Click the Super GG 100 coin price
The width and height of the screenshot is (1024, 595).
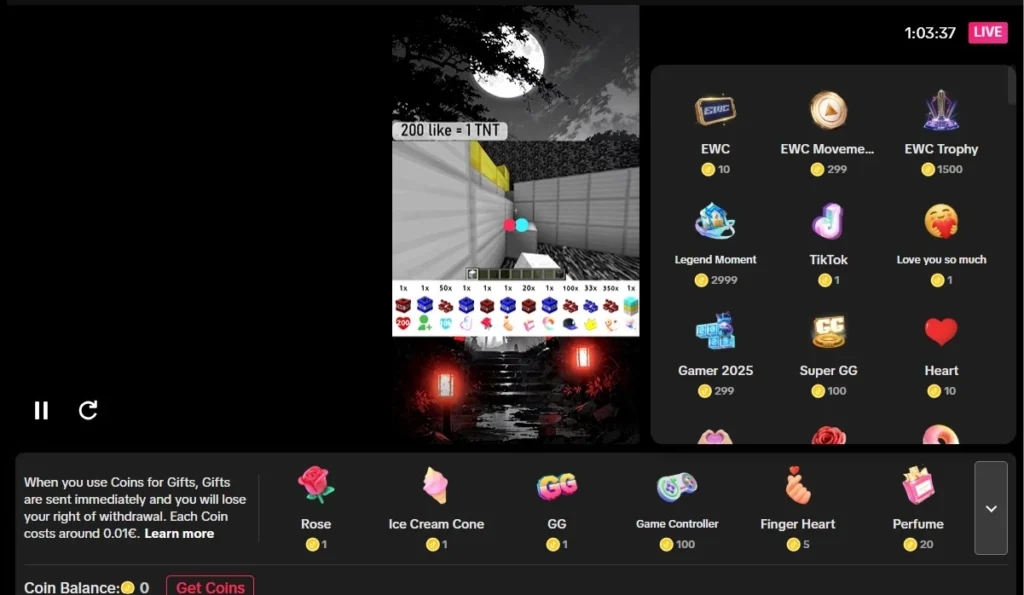pyautogui.click(x=828, y=391)
